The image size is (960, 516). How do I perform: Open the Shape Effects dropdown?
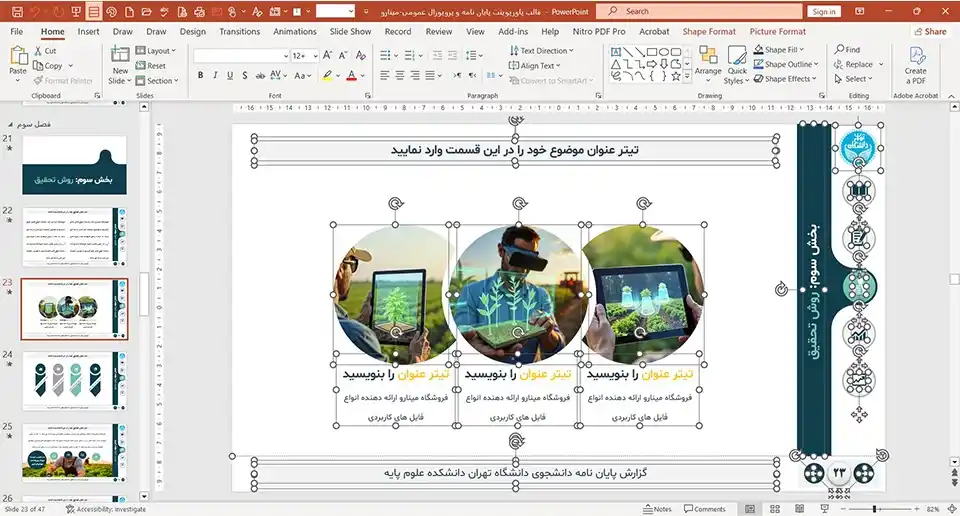pos(785,79)
